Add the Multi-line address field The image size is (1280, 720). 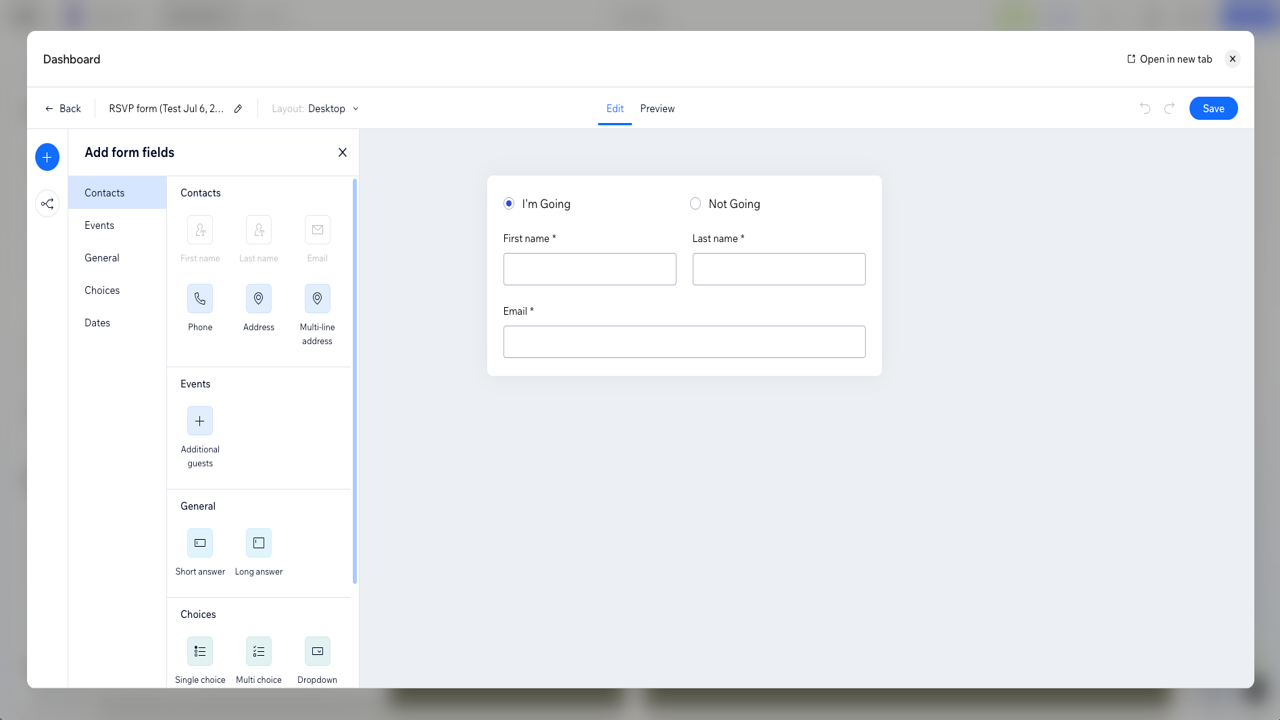317,298
